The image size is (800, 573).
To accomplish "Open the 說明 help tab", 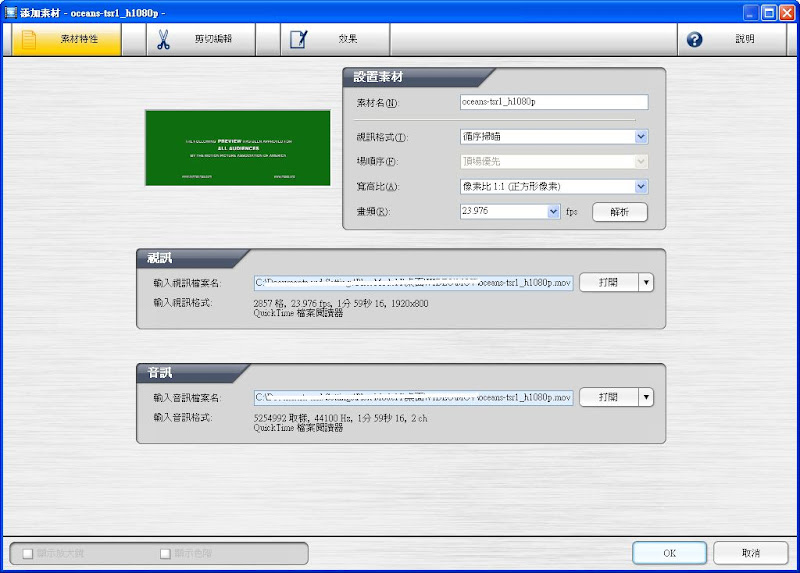I will (732, 39).
